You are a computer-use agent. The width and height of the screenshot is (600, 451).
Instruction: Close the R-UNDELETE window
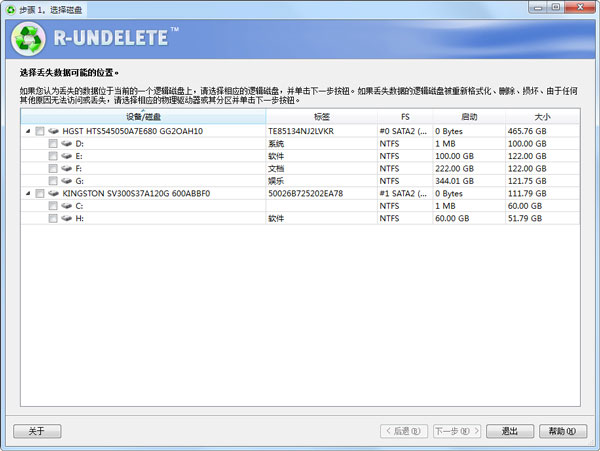(580, 7)
